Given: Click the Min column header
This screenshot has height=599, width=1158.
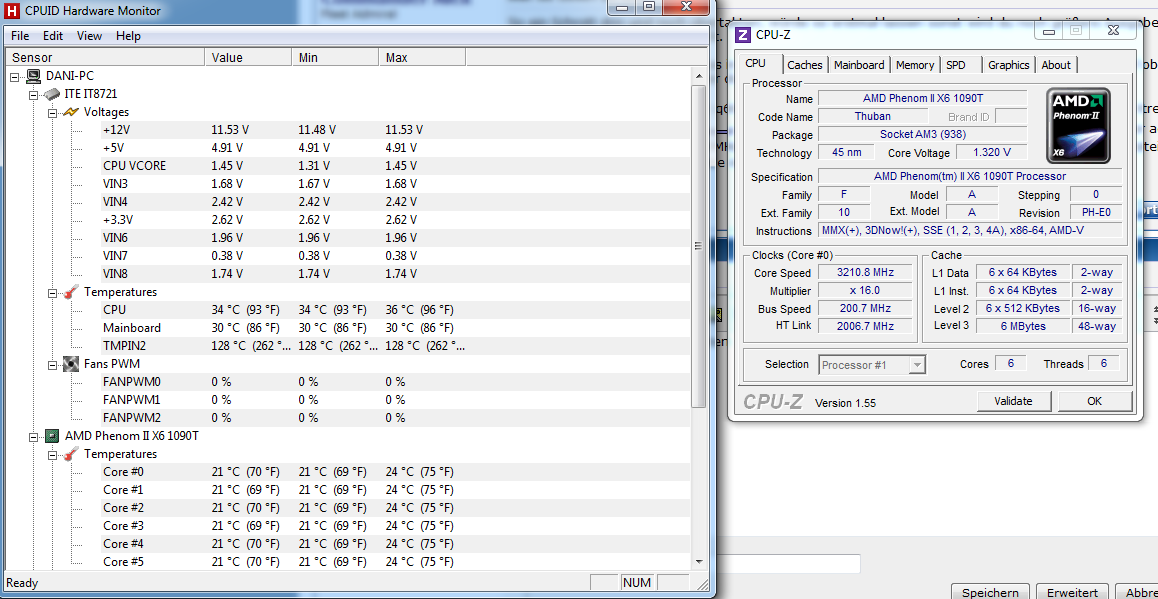Looking at the screenshot, I should pos(335,57).
